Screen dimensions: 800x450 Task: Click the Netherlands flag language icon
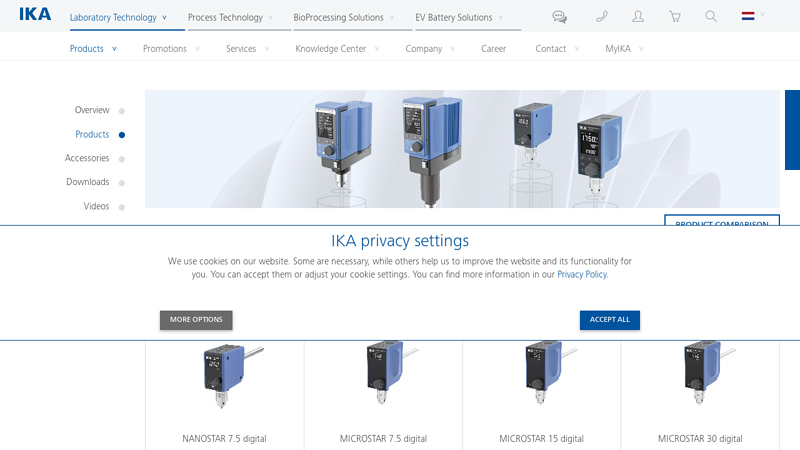pos(748,16)
